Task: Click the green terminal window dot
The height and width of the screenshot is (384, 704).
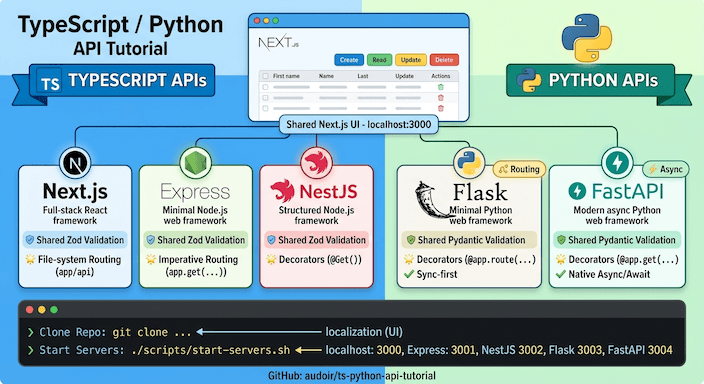Action: pyautogui.click(x=54, y=309)
